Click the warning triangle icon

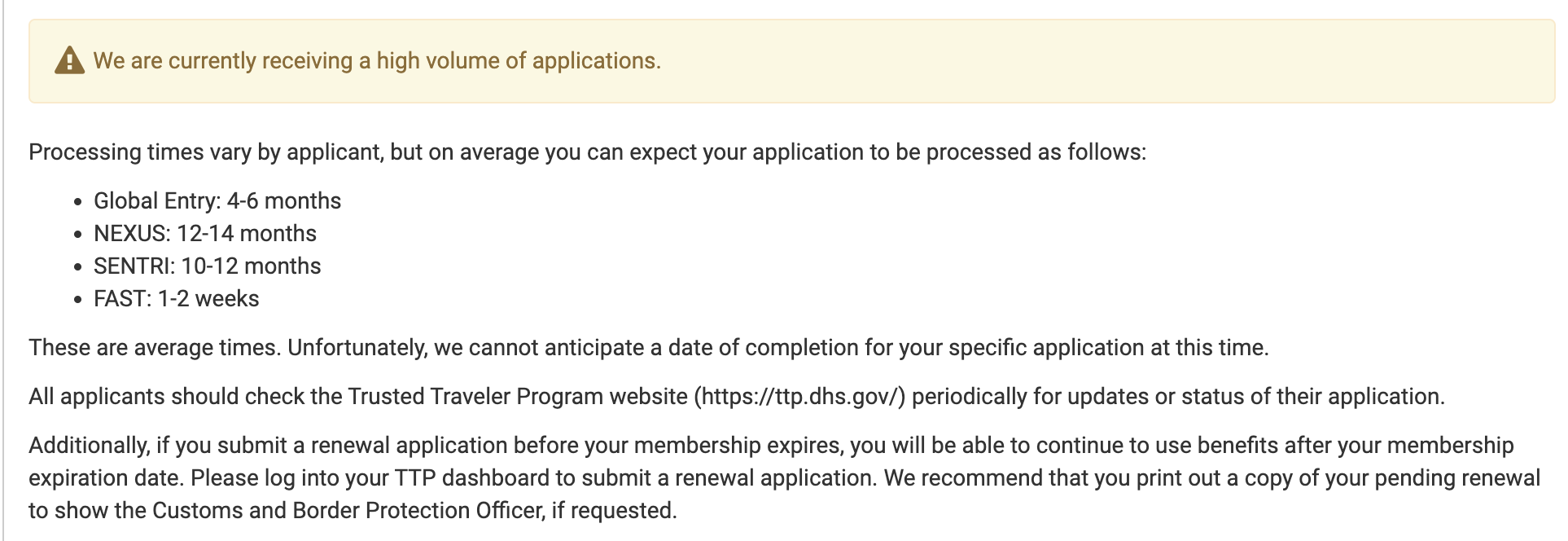click(69, 61)
